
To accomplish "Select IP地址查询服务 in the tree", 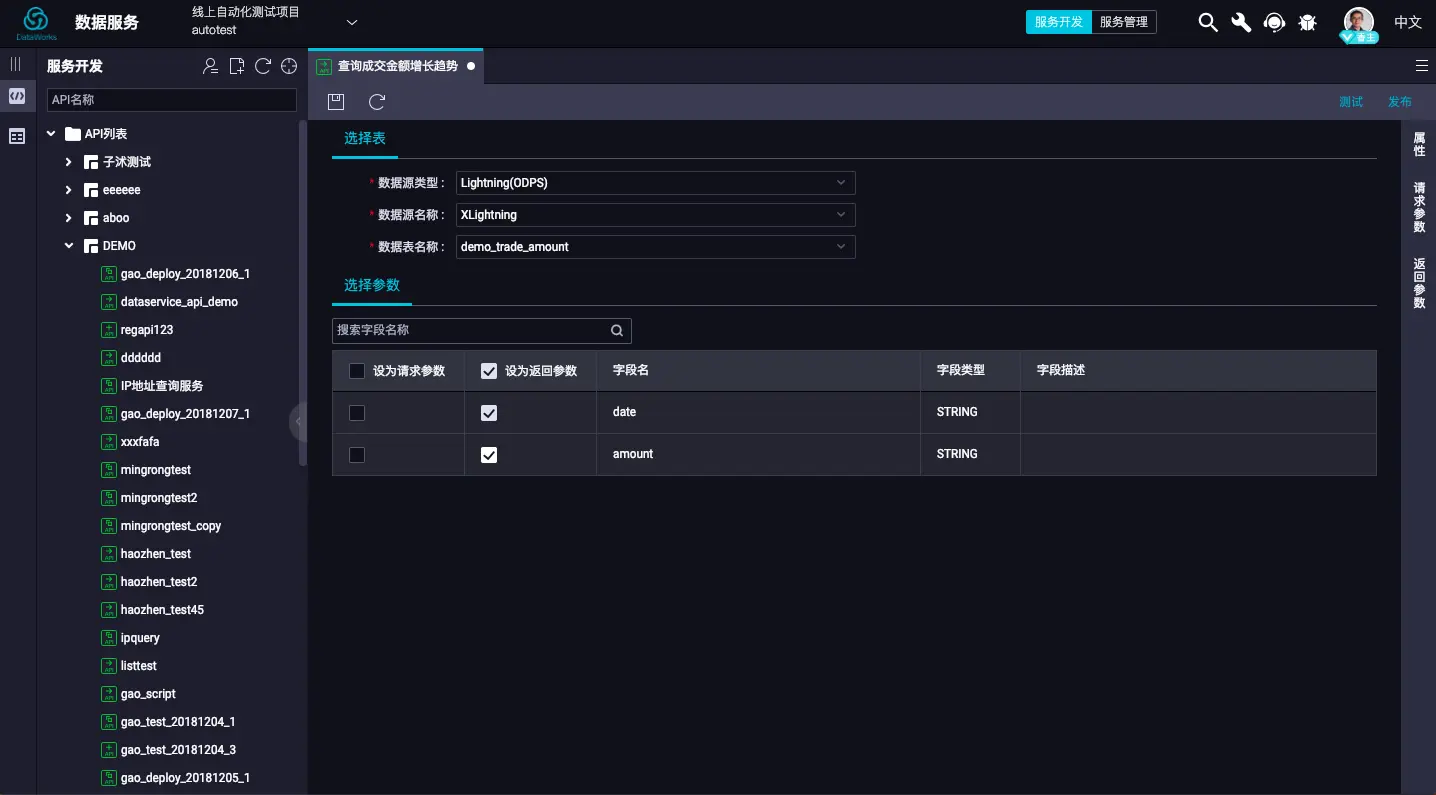I will [x=162, y=386].
